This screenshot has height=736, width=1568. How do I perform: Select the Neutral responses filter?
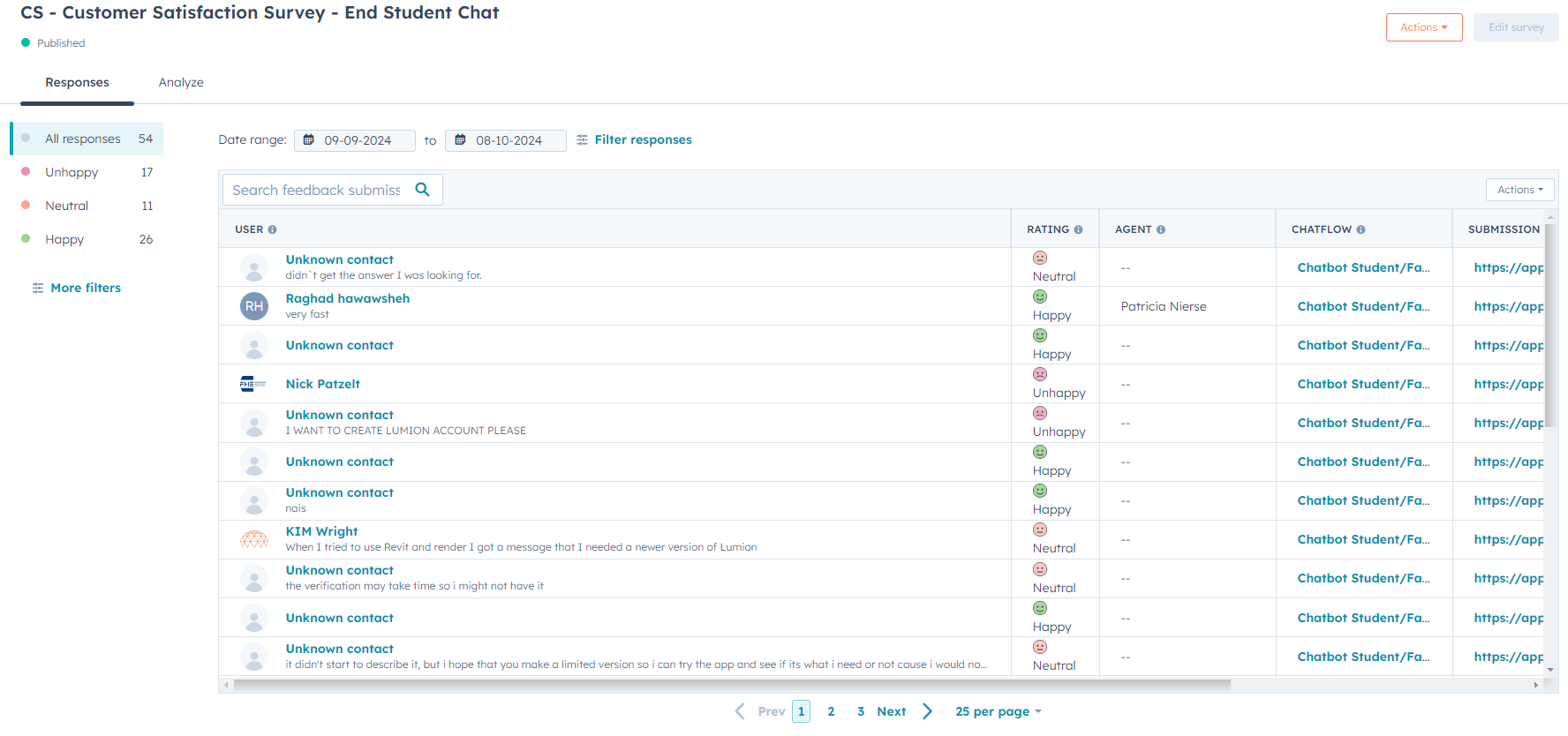pos(67,206)
